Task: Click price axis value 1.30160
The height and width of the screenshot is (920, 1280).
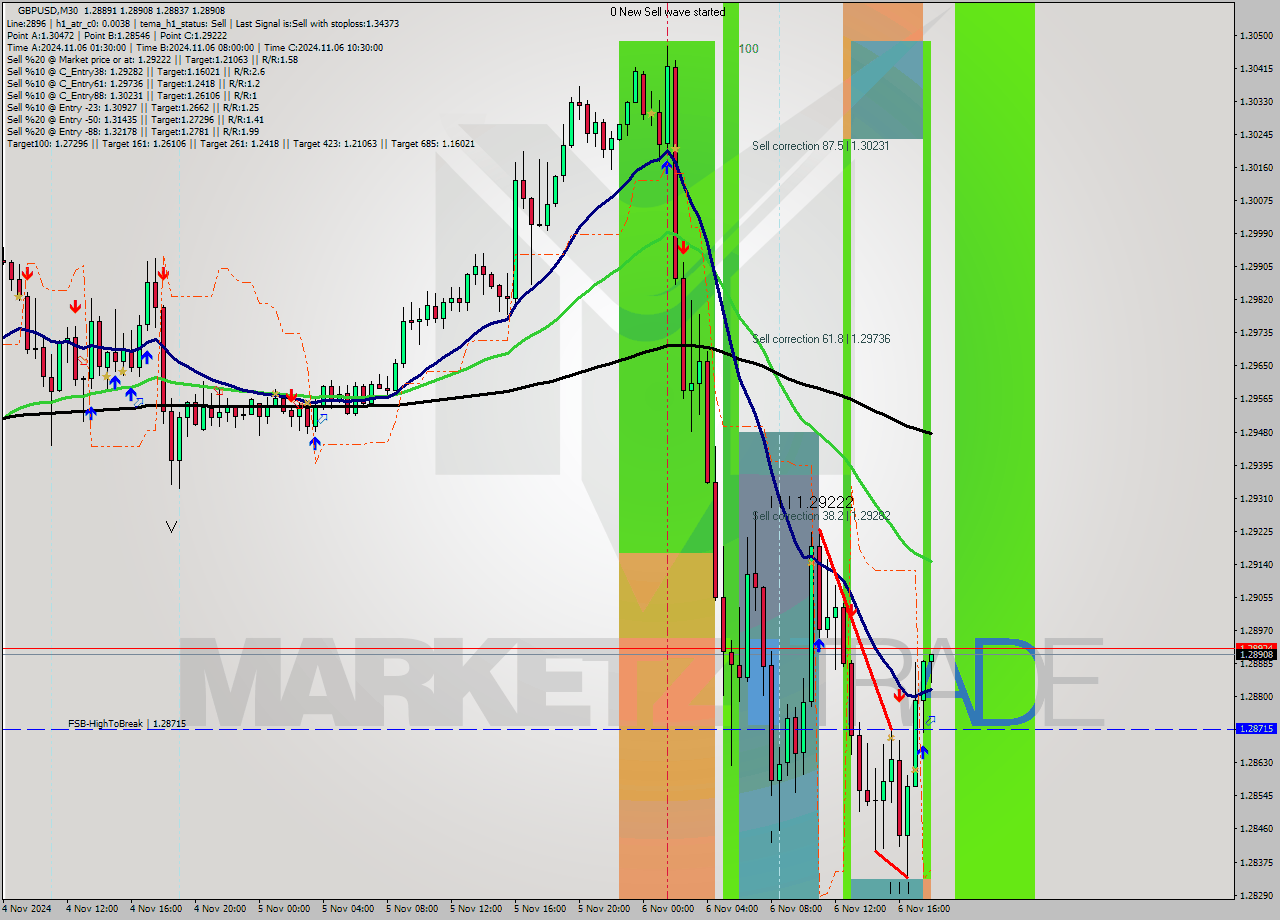Action: [x=1256, y=167]
